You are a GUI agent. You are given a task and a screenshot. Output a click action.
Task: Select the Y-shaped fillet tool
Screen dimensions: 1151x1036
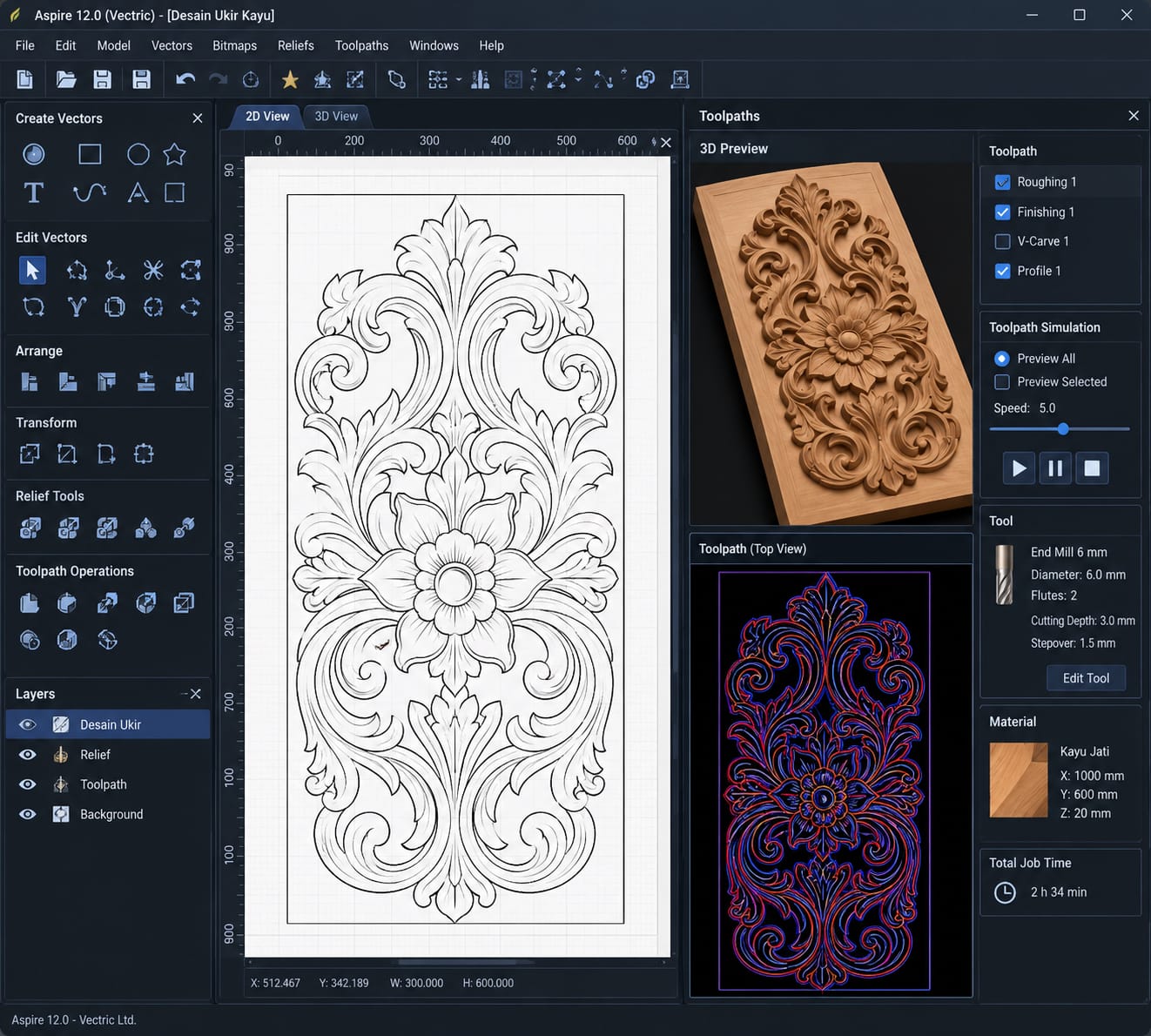(77, 306)
